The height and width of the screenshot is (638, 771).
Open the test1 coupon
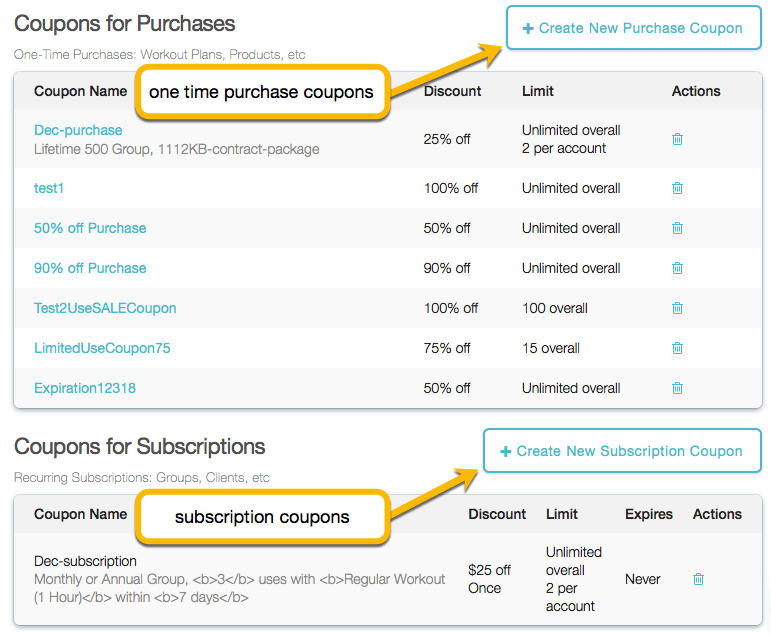click(49, 188)
